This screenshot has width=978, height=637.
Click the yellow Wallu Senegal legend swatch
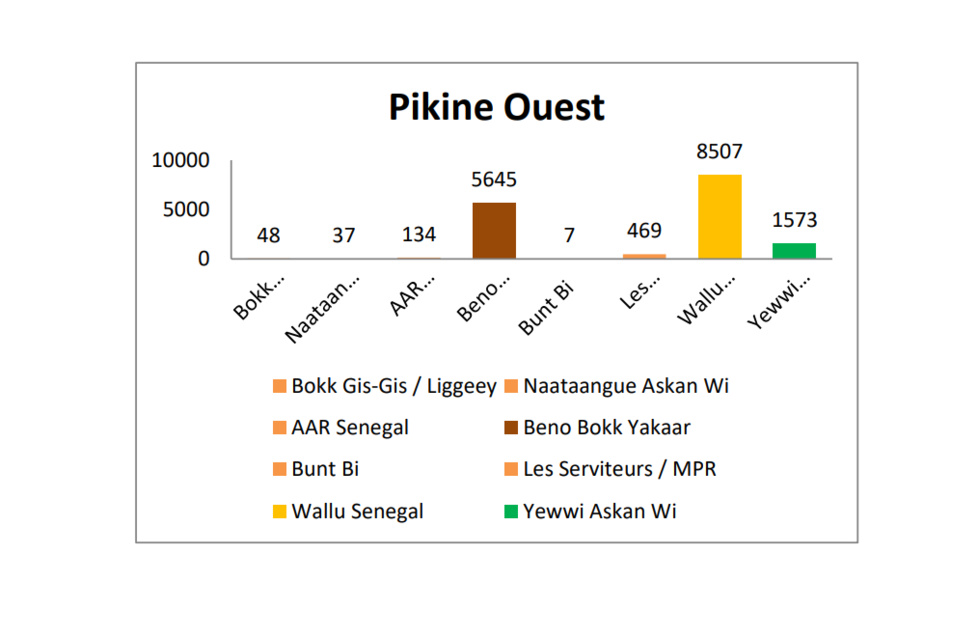(x=279, y=512)
